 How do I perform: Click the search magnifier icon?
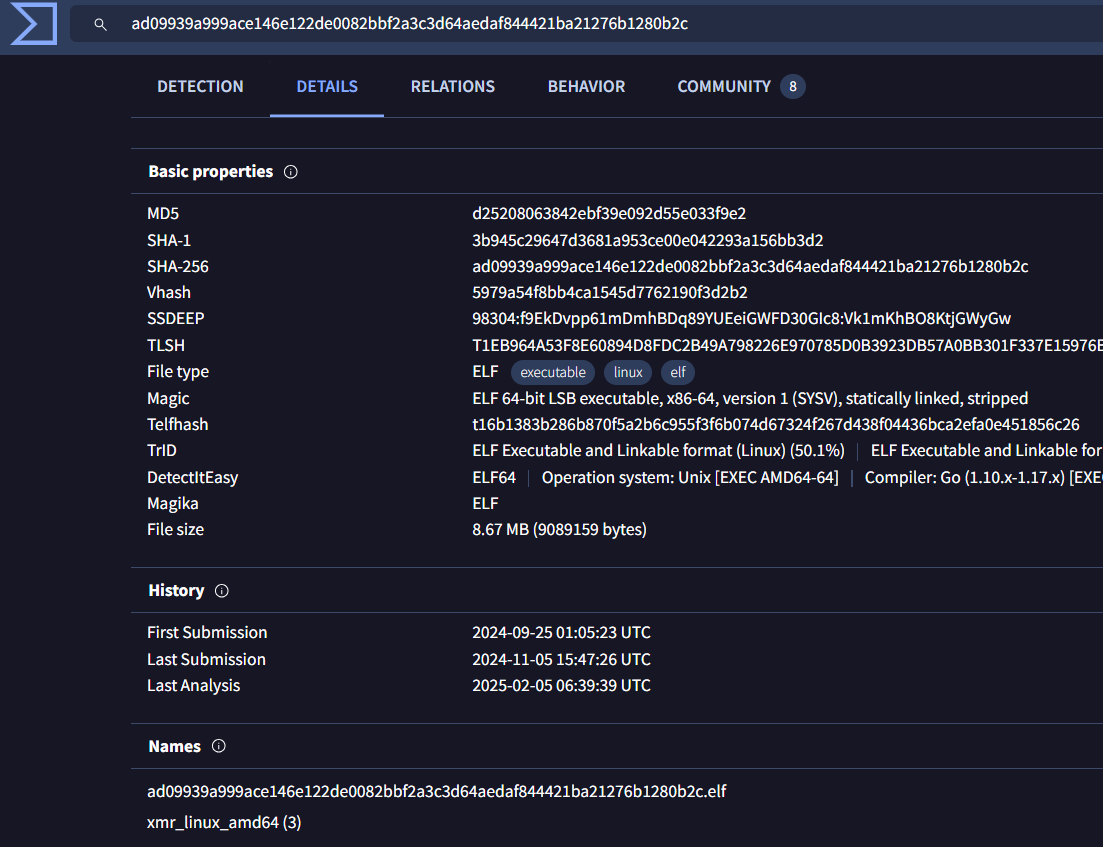pyautogui.click(x=101, y=24)
